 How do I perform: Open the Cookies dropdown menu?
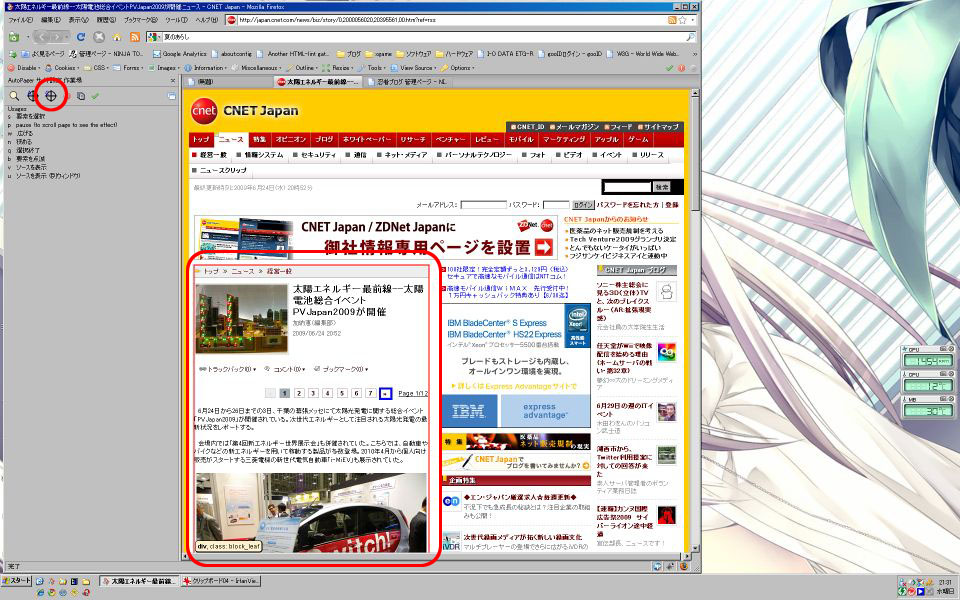click(62, 68)
